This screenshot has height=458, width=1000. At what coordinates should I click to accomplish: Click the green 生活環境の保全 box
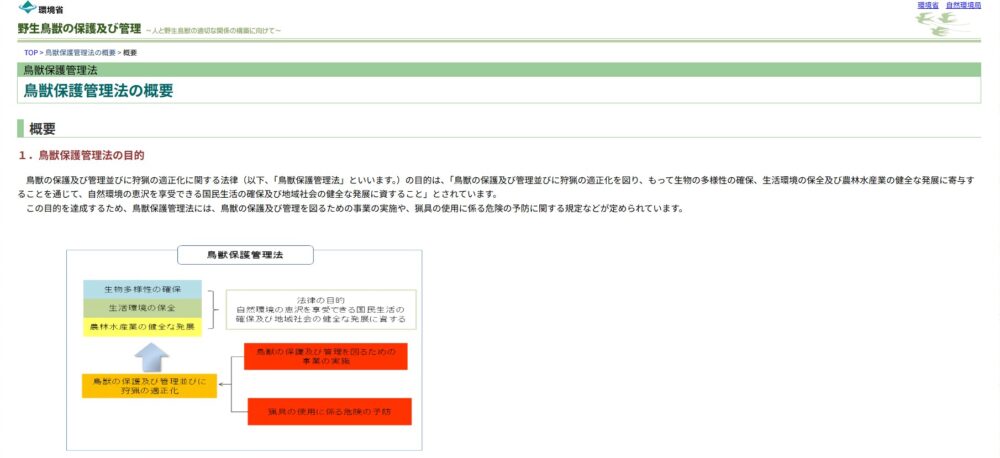click(143, 307)
